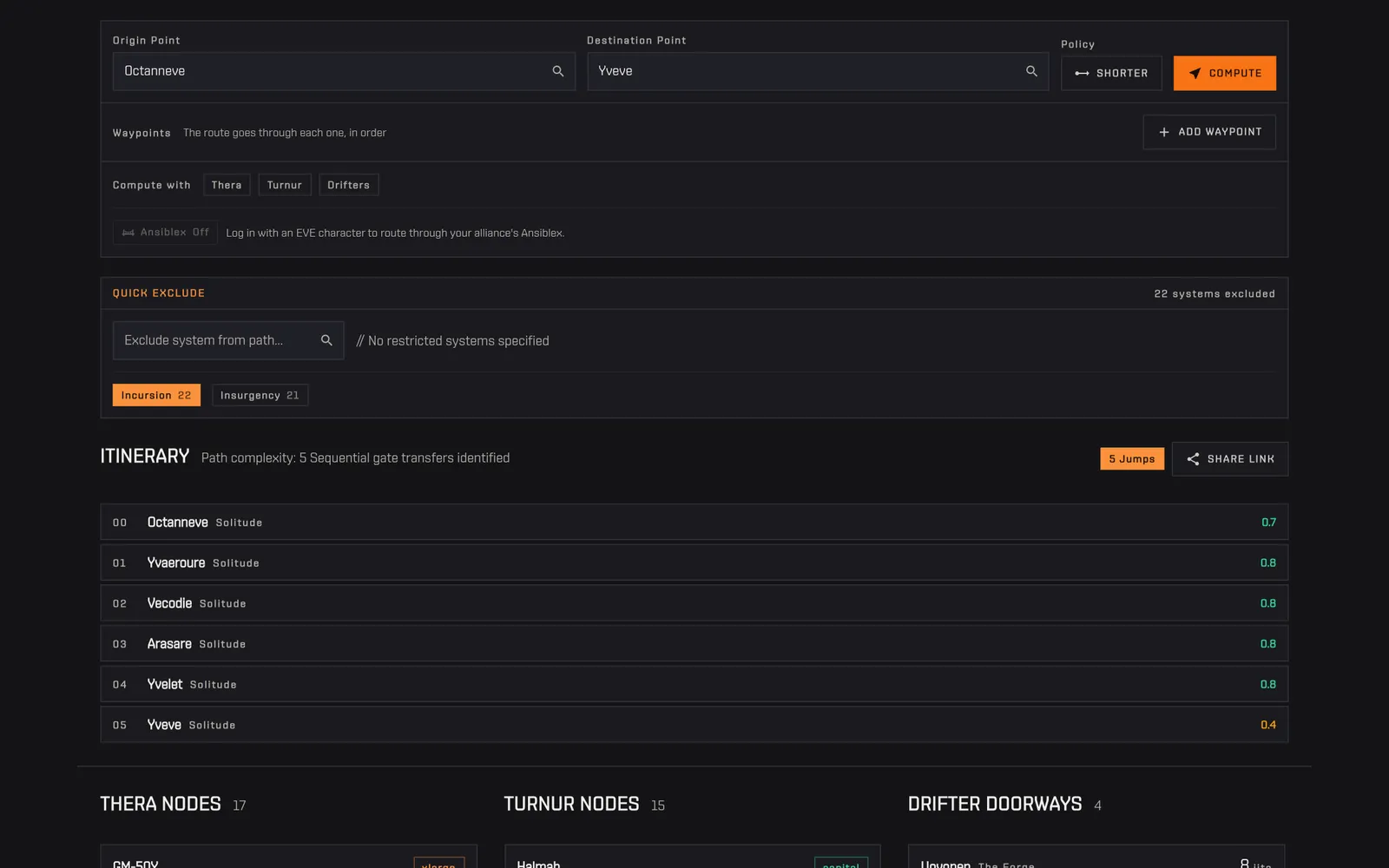The image size is (1389, 868).
Task: Switch the Shorter routing policy button
Action: (x=1111, y=73)
